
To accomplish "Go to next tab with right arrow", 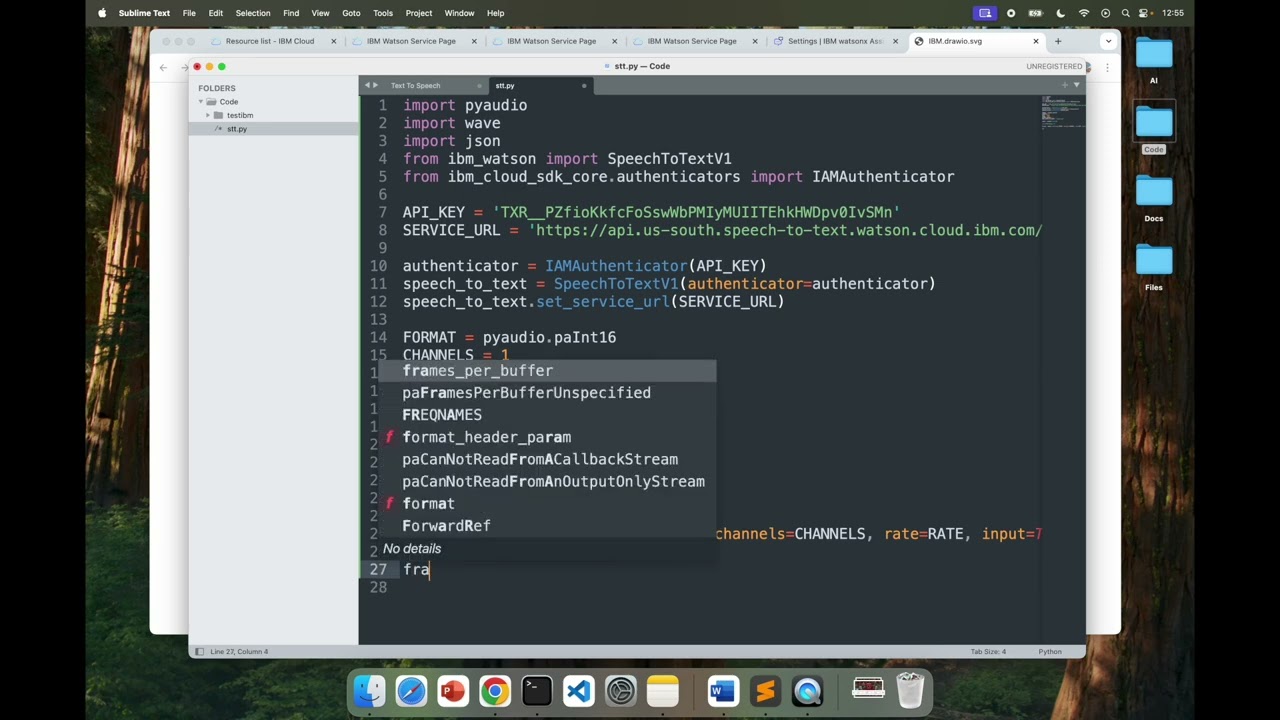I will pos(376,85).
